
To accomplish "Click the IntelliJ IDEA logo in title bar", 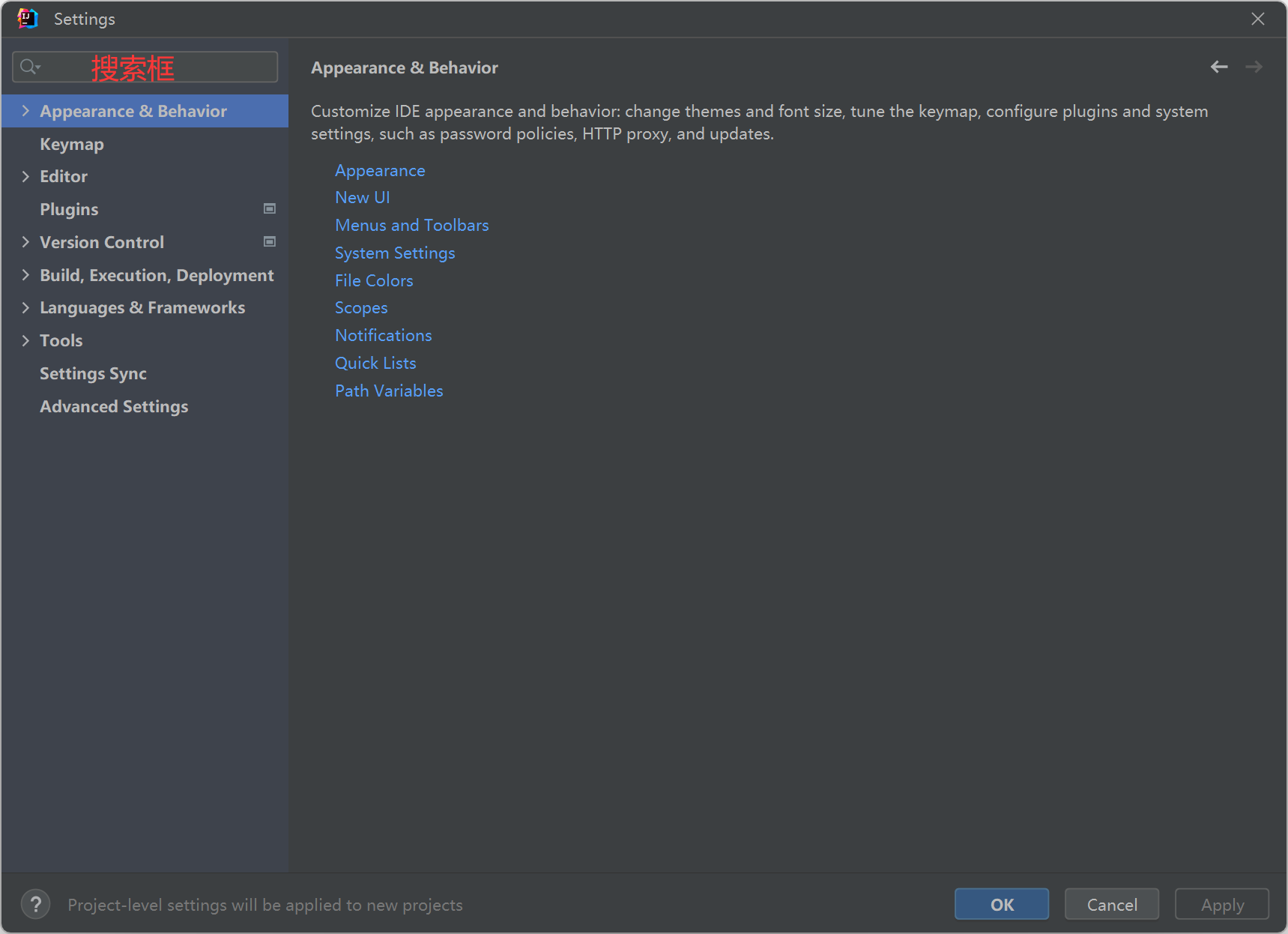I will pyautogui.click(x=28, y=19).
